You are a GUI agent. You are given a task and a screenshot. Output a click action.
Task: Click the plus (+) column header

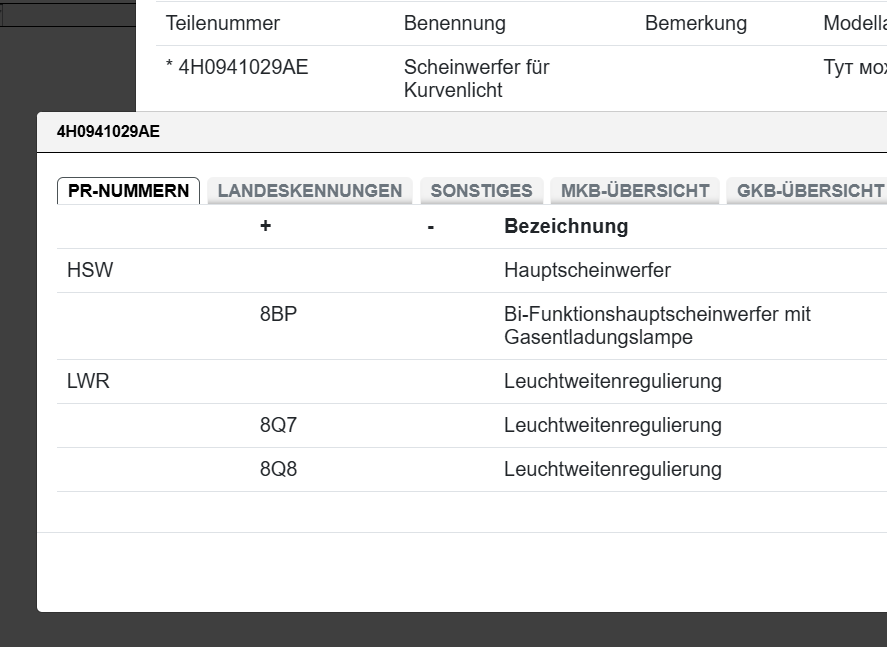[x=264, y=226]
